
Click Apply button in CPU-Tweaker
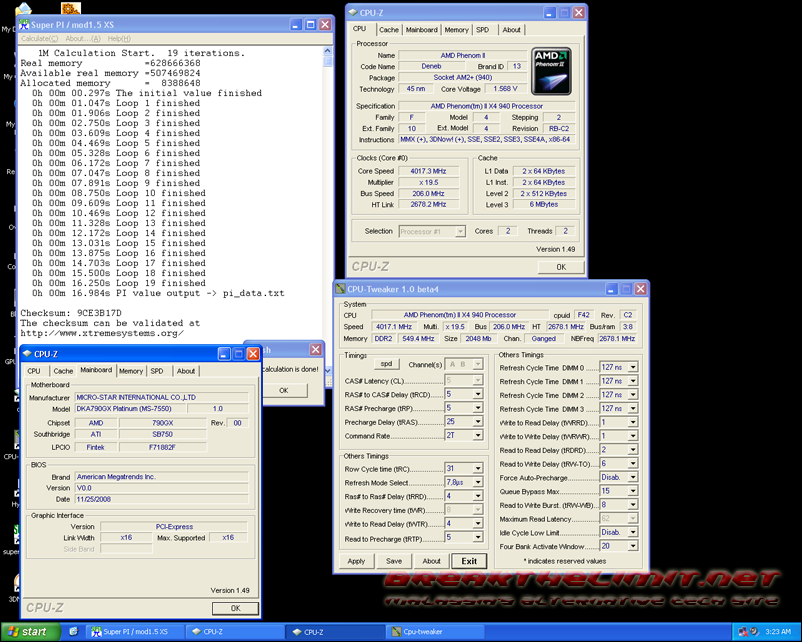coord(356,561)
